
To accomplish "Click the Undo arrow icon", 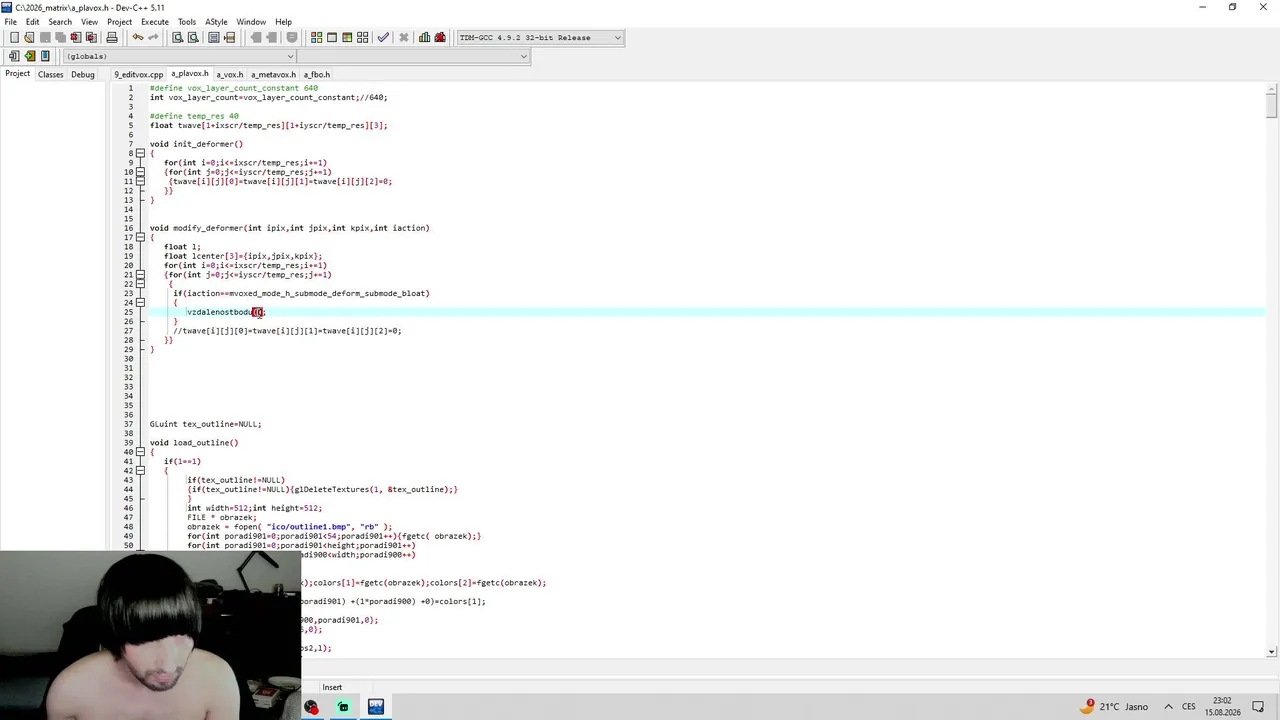I will coord(138,38).
